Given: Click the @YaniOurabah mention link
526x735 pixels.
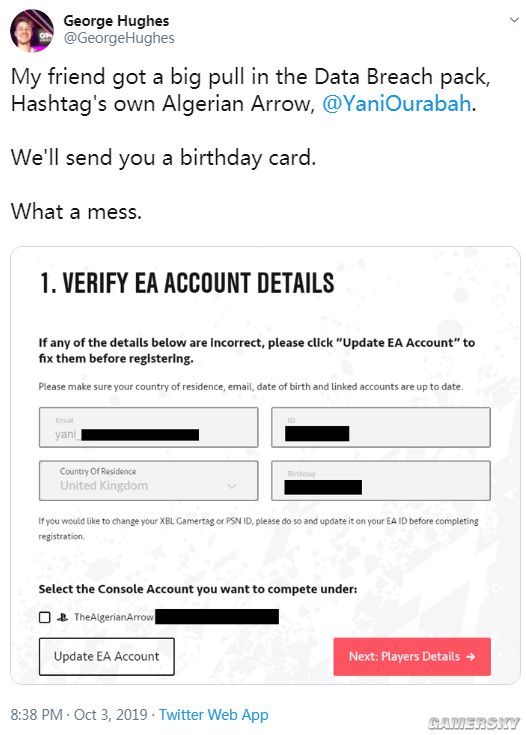Looking at the screenshot, I should [396, 104].
